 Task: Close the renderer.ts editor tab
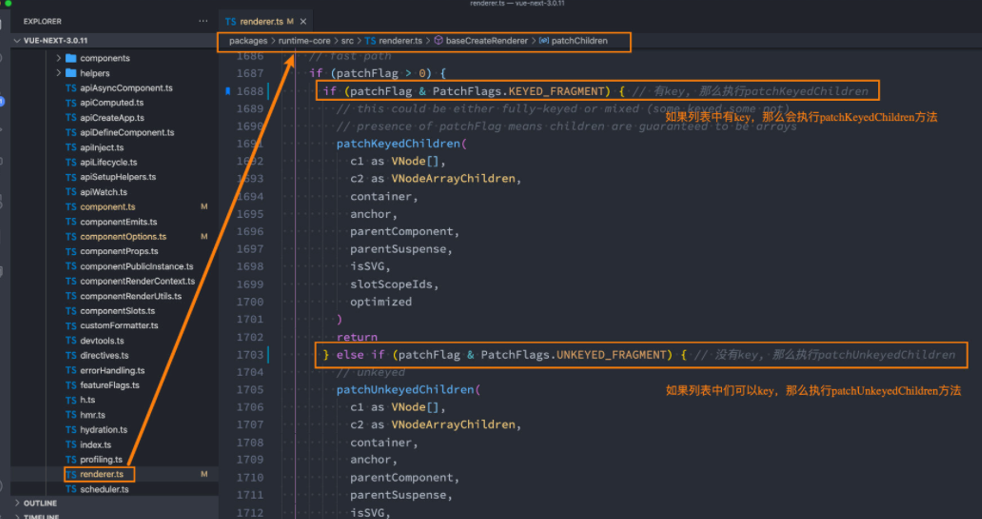click(303, 22)
